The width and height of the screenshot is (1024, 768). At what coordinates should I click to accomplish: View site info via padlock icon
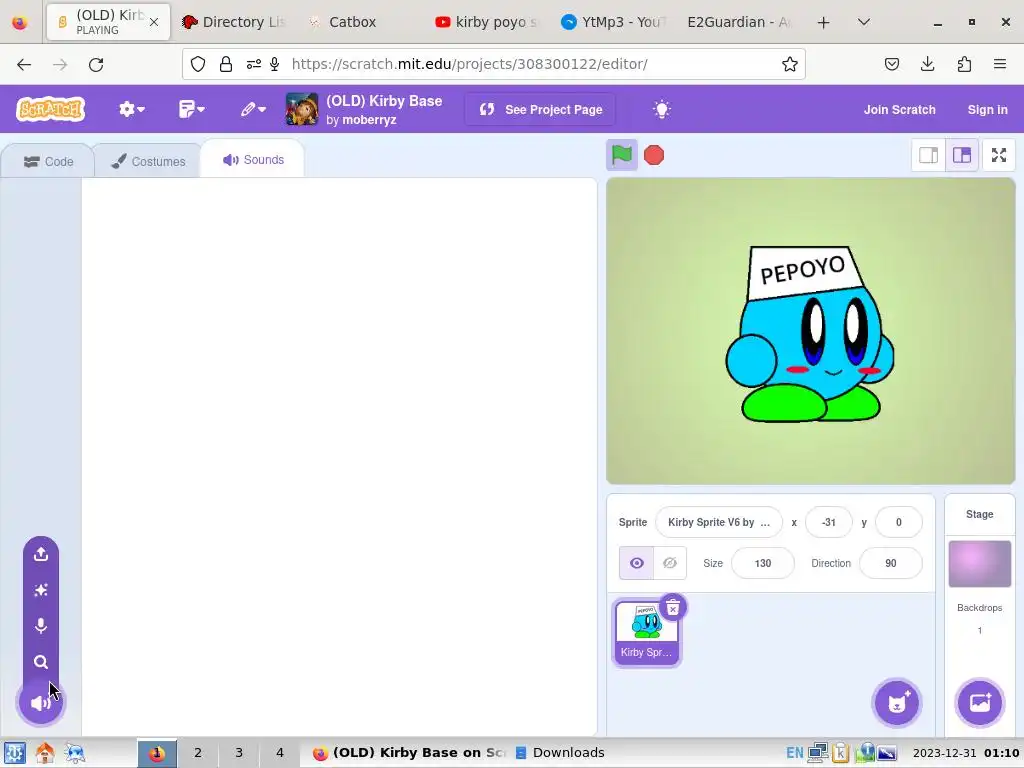tap(226, 64)
